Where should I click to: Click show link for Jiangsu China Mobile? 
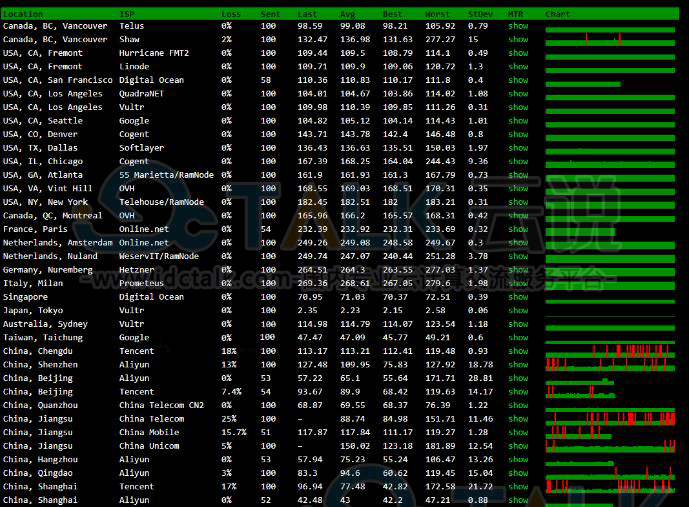tap(518, 433)
